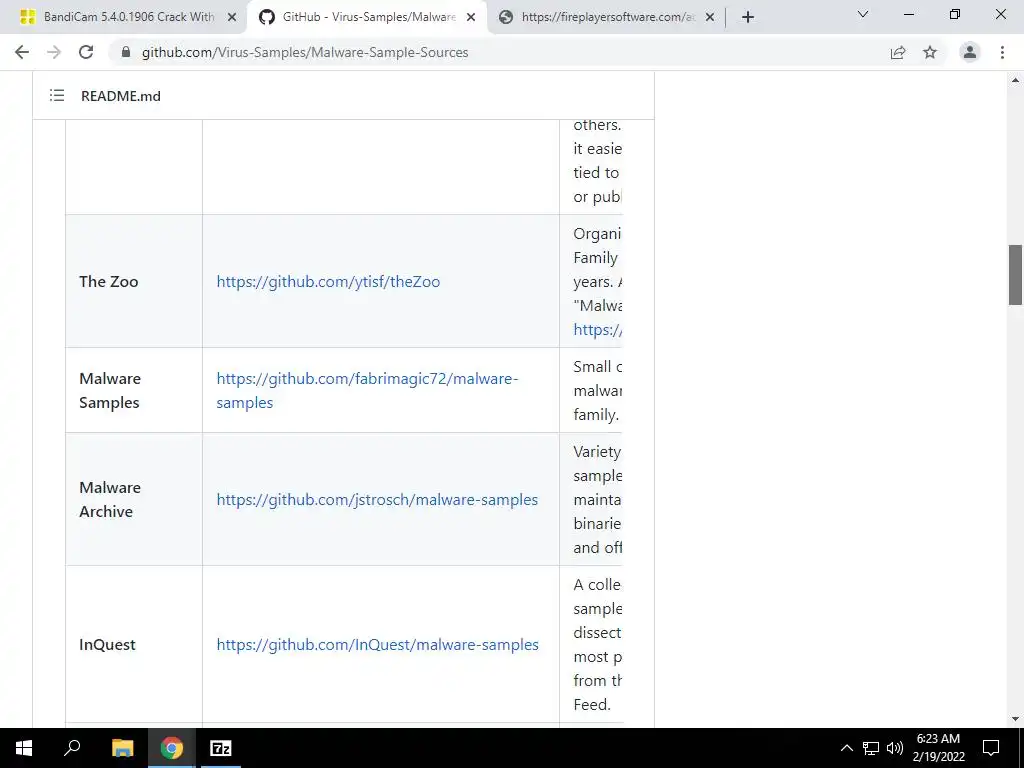Open the notification center icon
The width and height of the screenshot is (1024, 768).
coord(991,748)
